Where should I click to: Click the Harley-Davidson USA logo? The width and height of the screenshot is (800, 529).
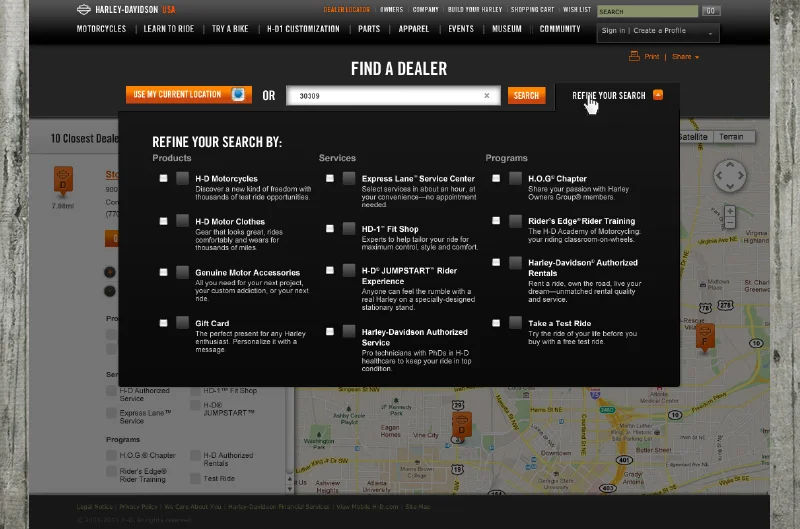point(126,9)
